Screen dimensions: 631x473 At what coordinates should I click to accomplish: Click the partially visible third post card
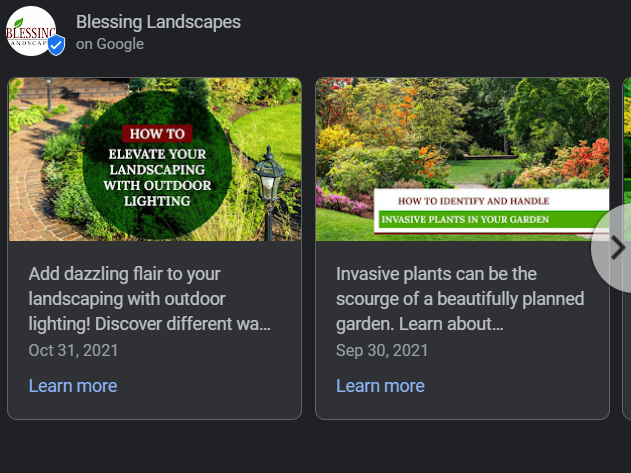point(627,248)
